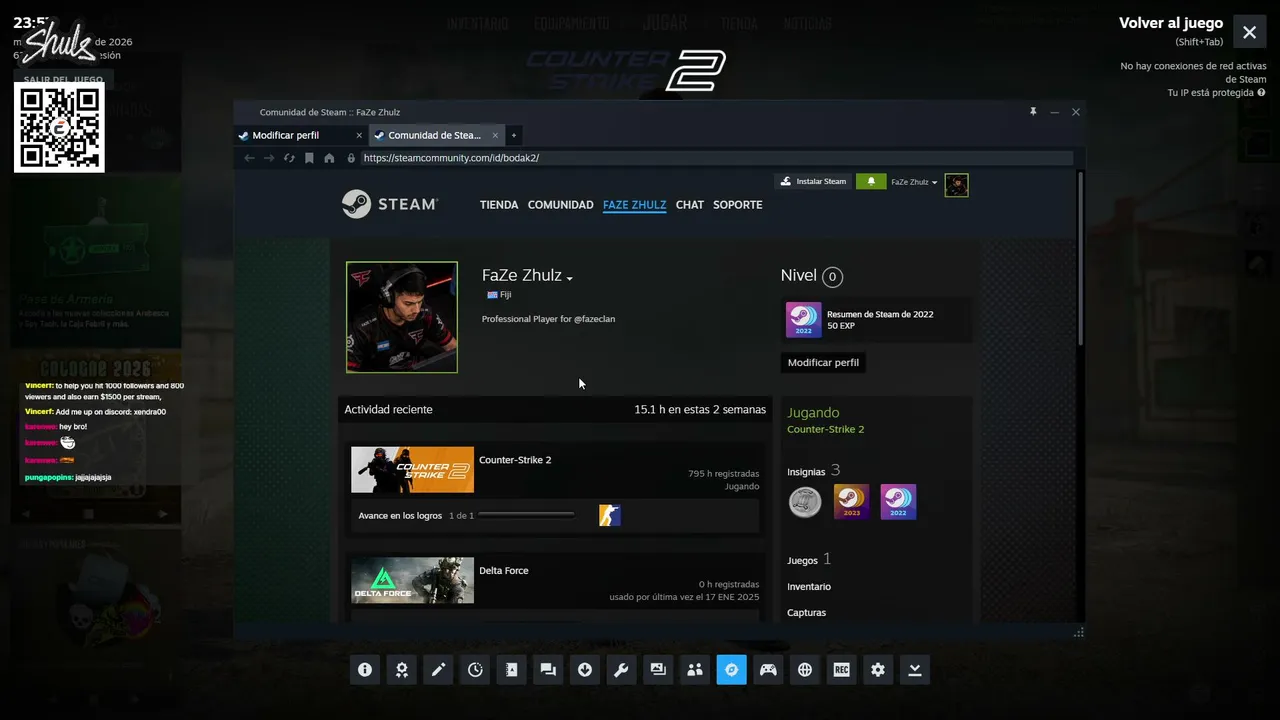
Task: Click the URL address field
Action: (x=715, y=158)
